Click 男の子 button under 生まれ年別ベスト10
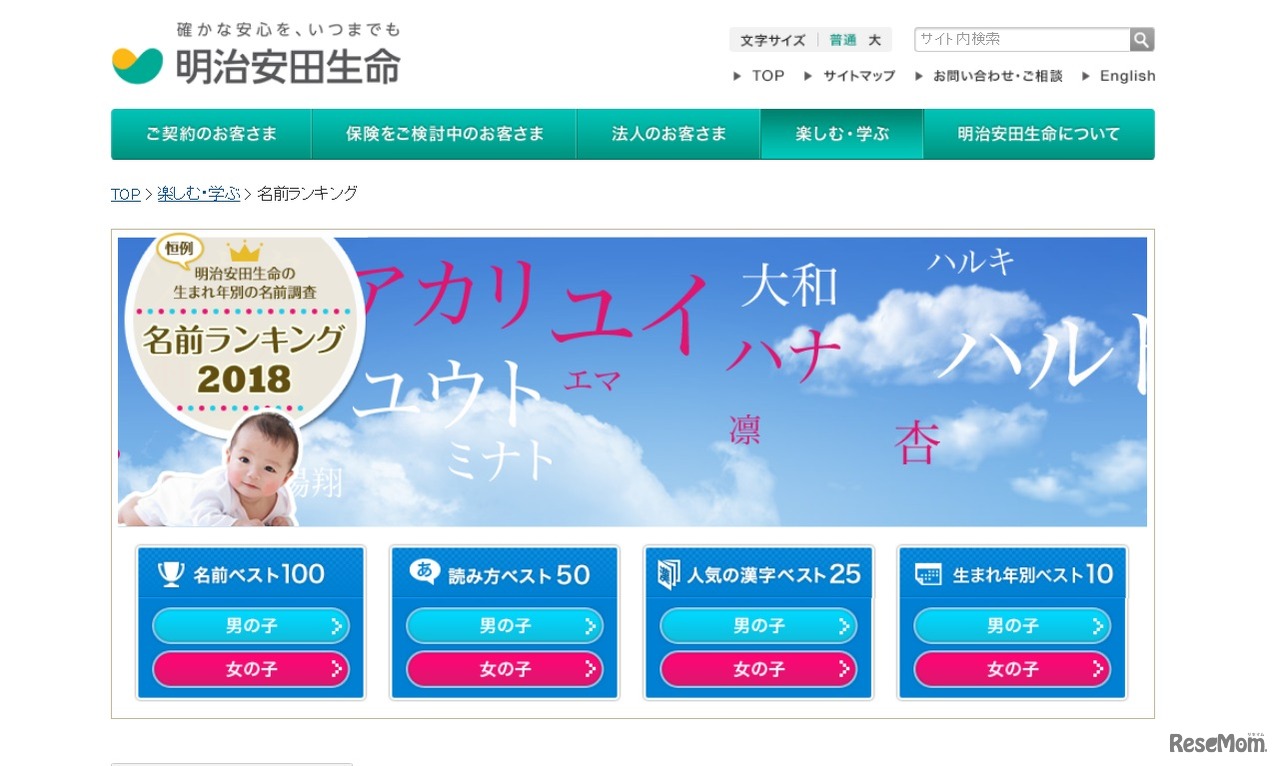Screen dimensions: 1280x766 coord(1013,626)
